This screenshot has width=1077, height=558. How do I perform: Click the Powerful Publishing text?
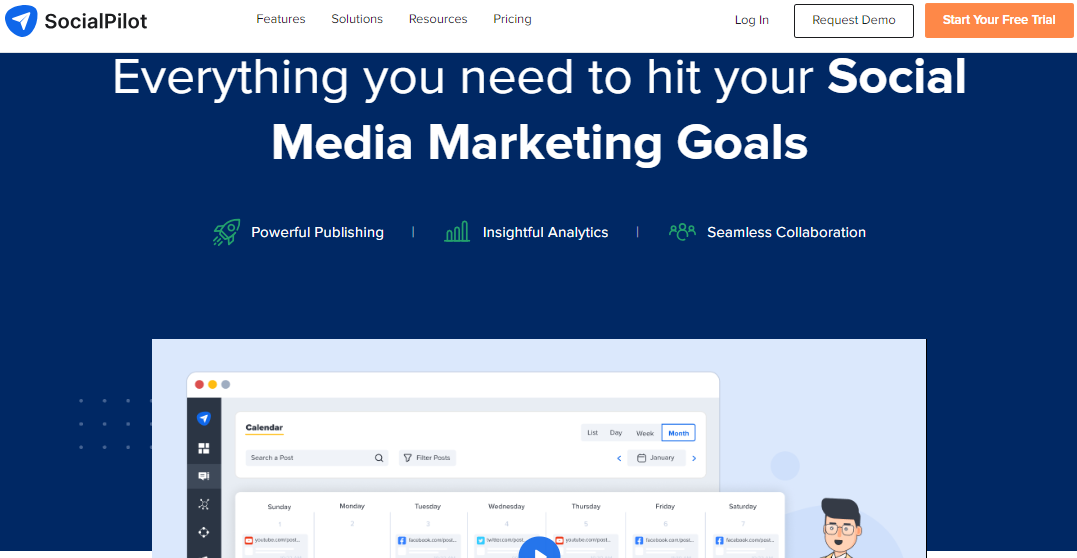click(317, 232)
